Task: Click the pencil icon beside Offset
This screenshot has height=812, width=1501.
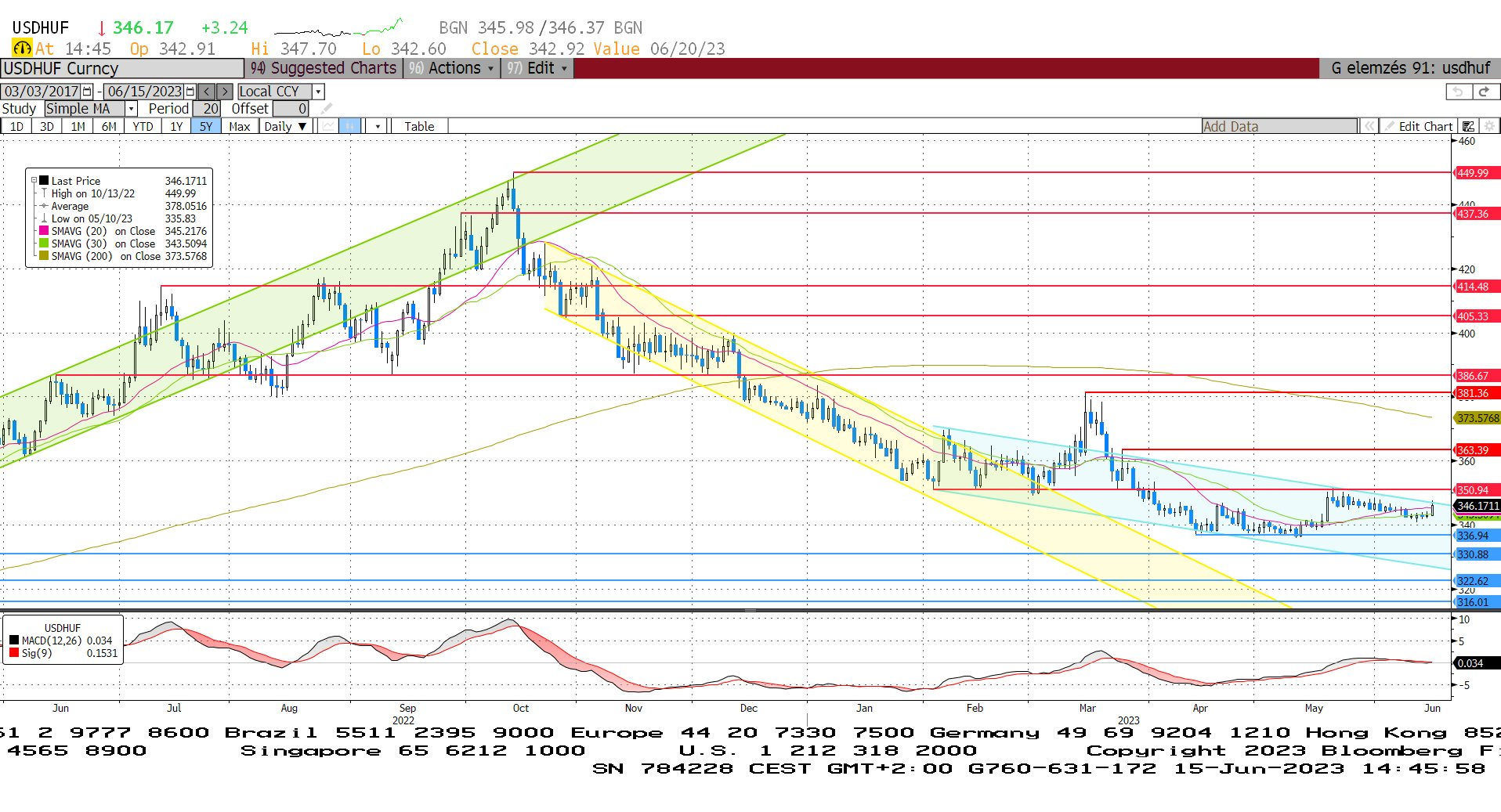Action: point(327,109)
